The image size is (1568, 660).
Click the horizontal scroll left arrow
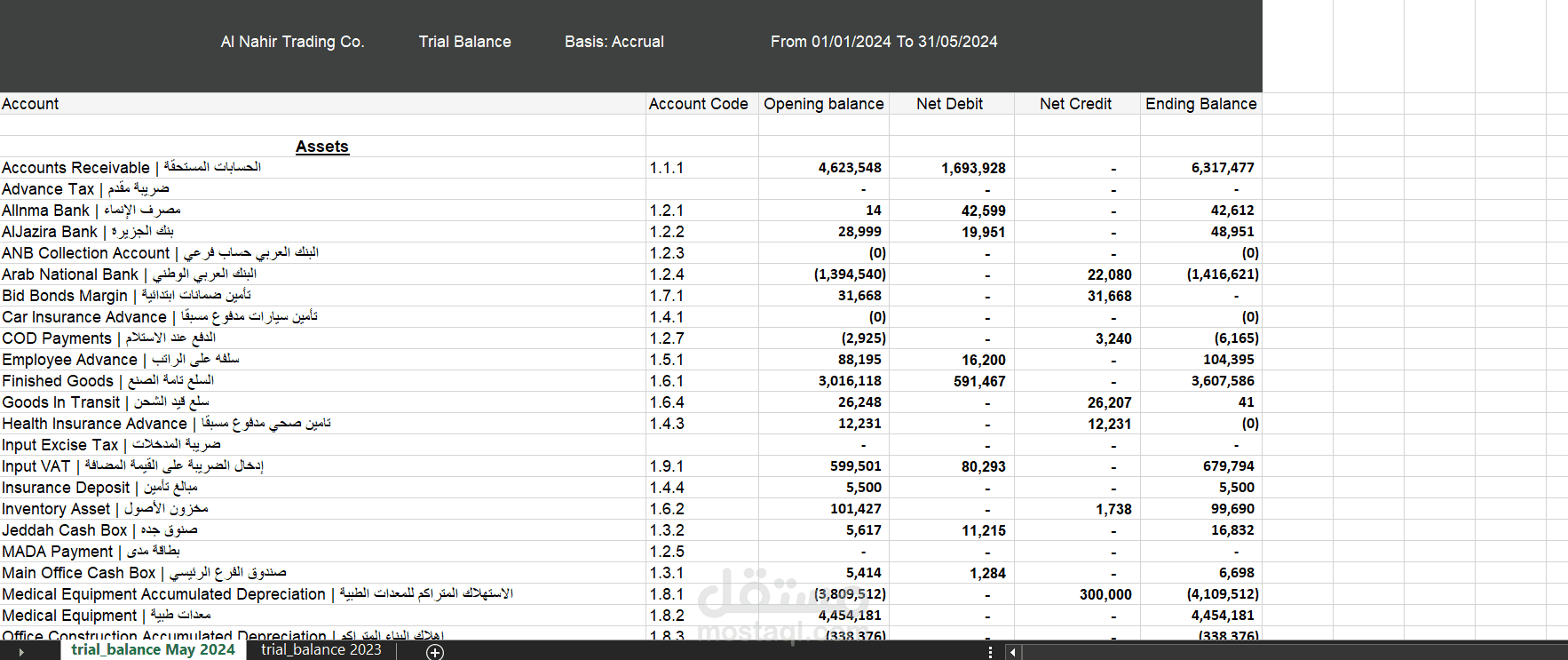[x=1012, y=652]
